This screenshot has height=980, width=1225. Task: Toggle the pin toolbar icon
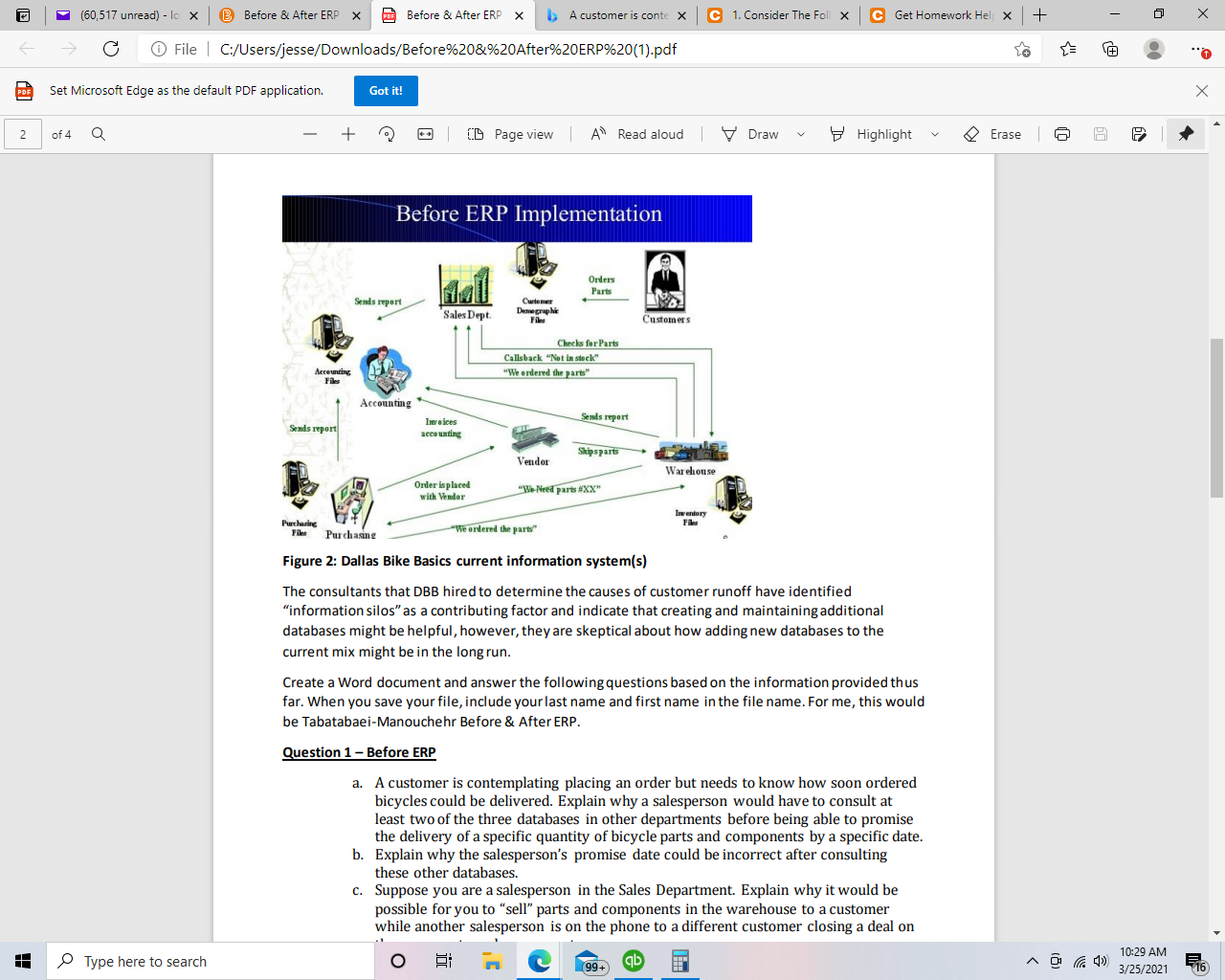(1186, 134)
